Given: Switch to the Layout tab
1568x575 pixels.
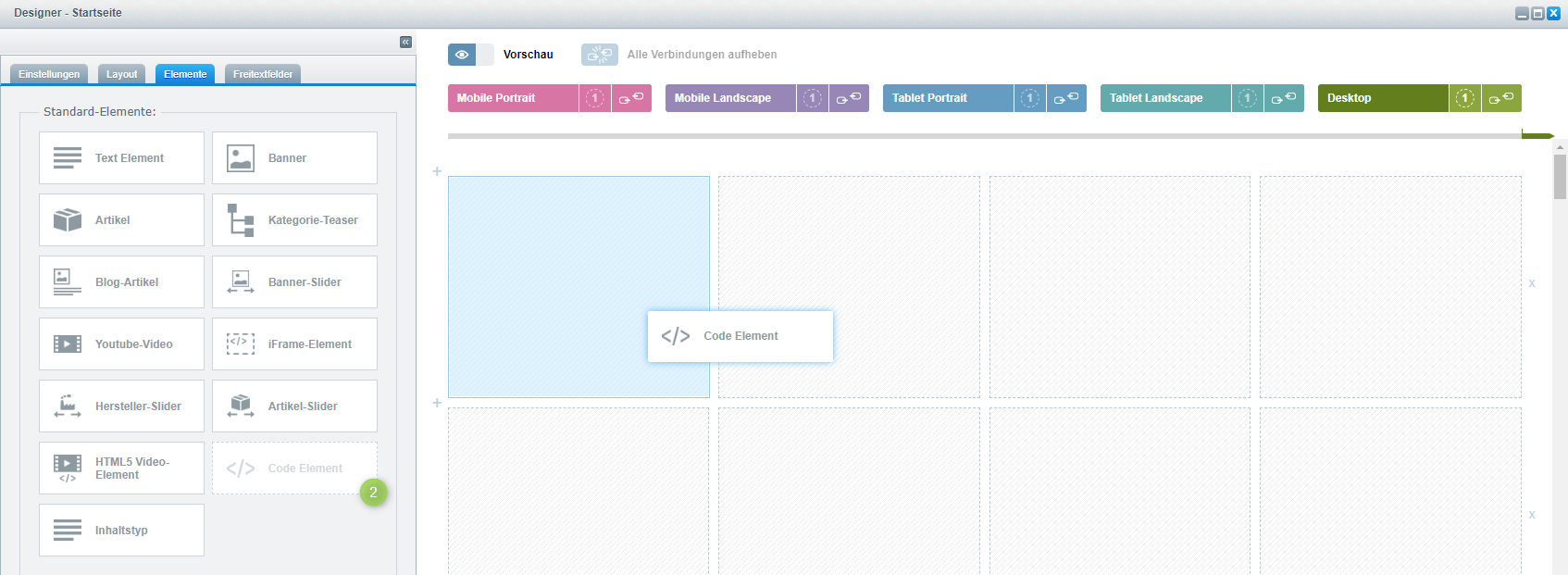Looking at the screenshot, I should [121, 74].
